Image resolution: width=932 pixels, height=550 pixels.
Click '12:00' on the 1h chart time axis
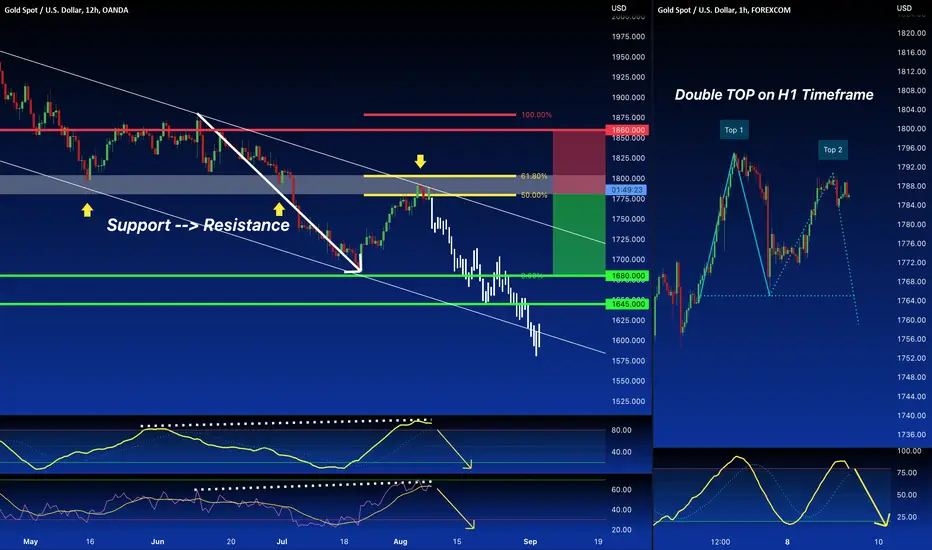tap(720, 542)
